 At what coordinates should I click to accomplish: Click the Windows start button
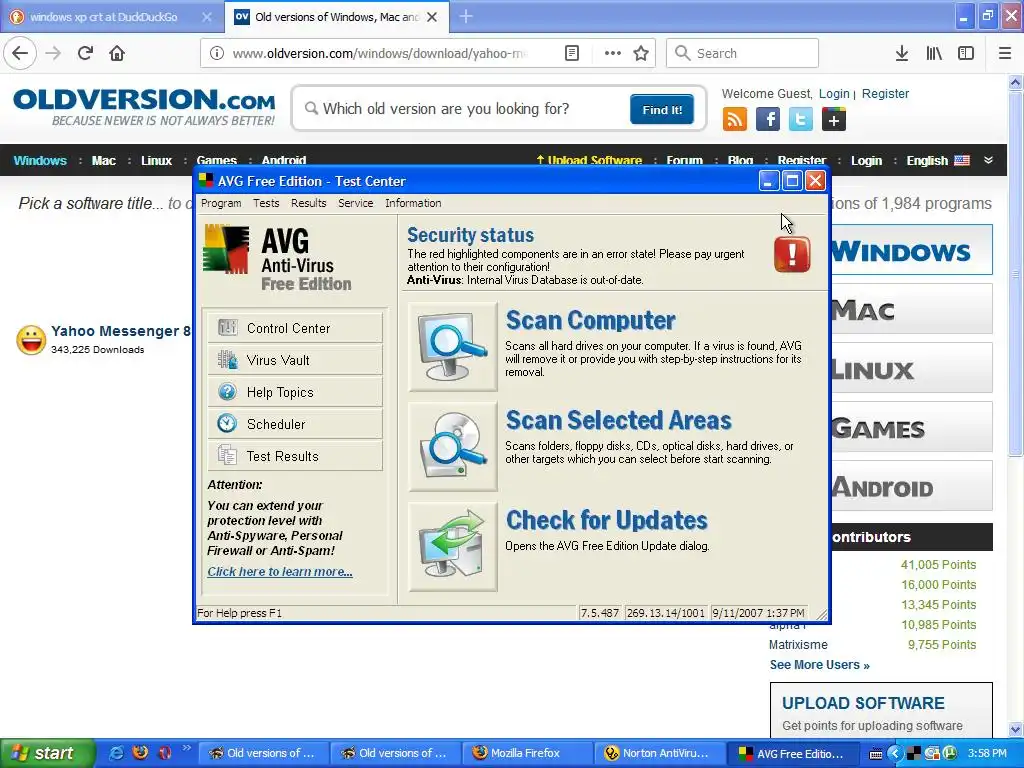(x=47, y=753)
